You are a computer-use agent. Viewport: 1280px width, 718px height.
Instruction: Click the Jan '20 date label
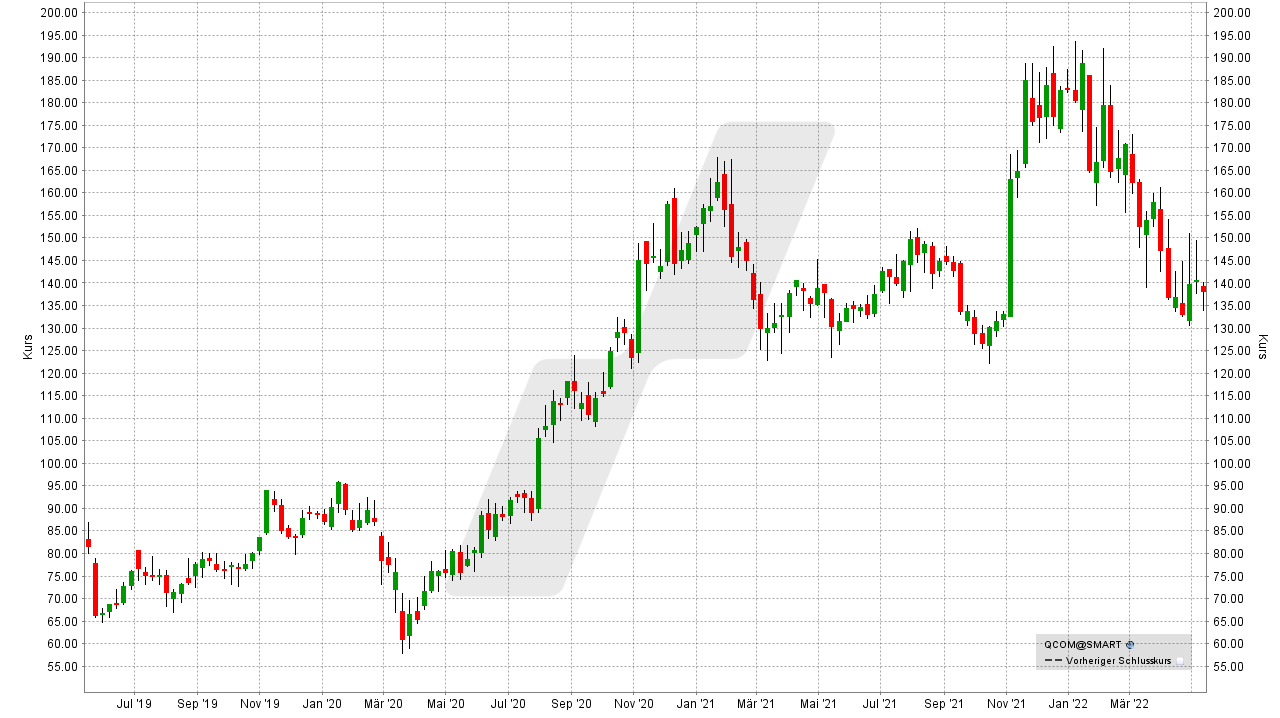pyautogui.click(x=322, y=704)
